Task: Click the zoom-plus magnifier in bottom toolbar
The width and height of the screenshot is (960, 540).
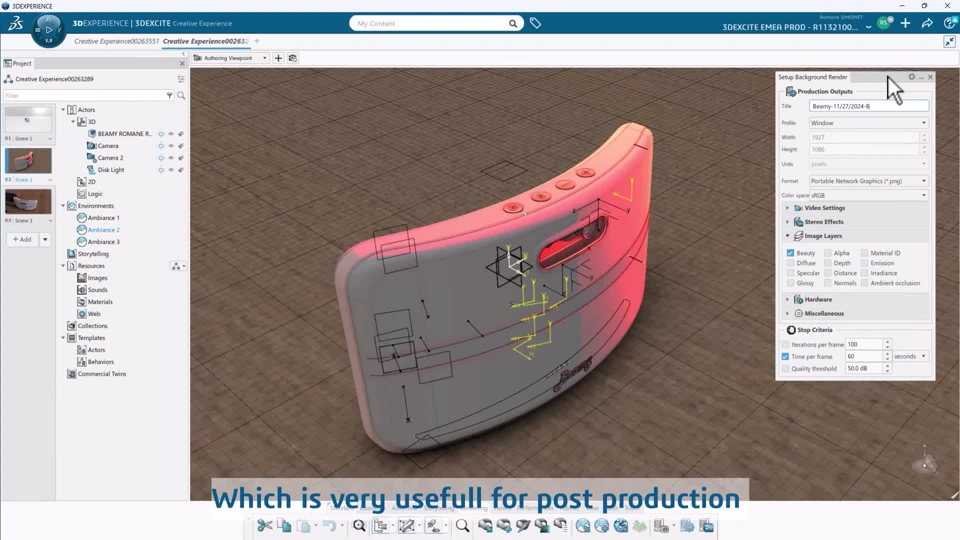Action: pyautogui.click(x=359, y=526)
